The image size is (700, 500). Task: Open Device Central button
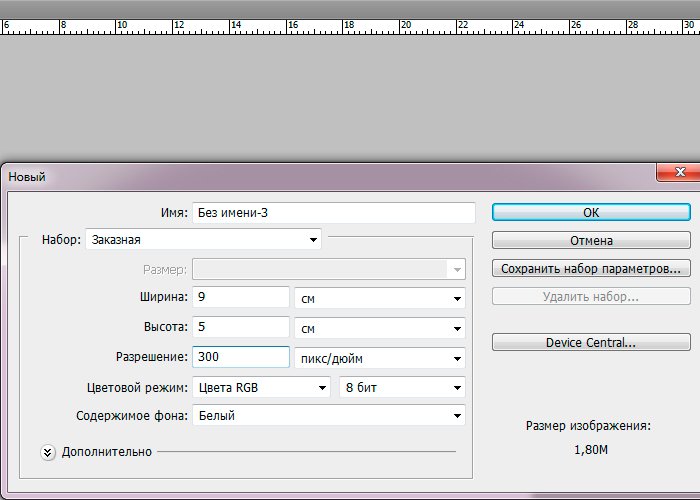(590, 343)
